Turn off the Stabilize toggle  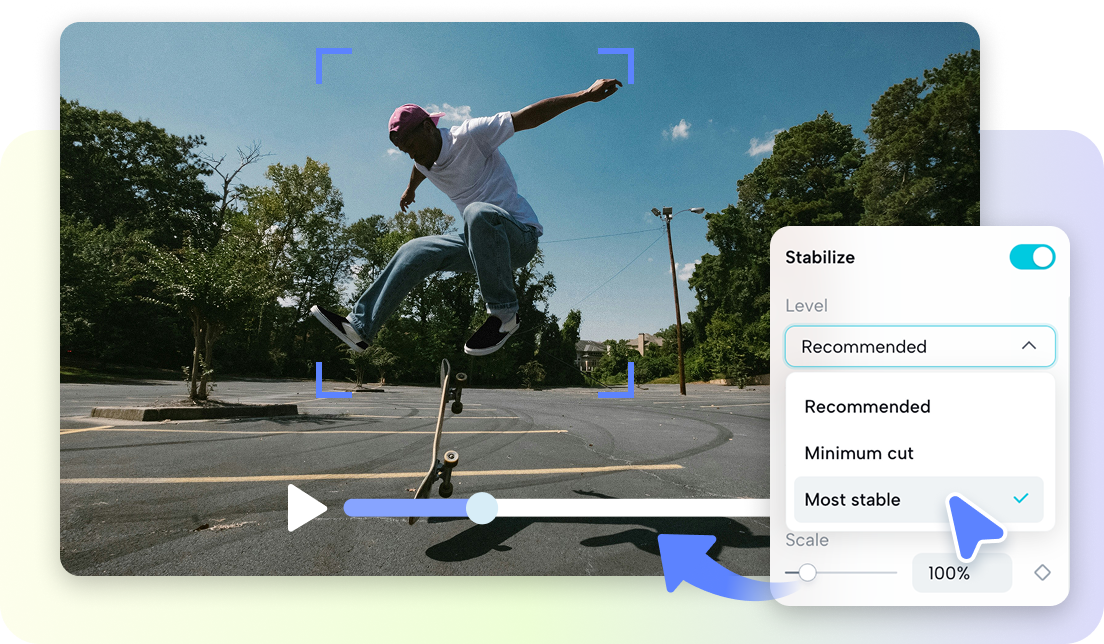coord(1033,257)
